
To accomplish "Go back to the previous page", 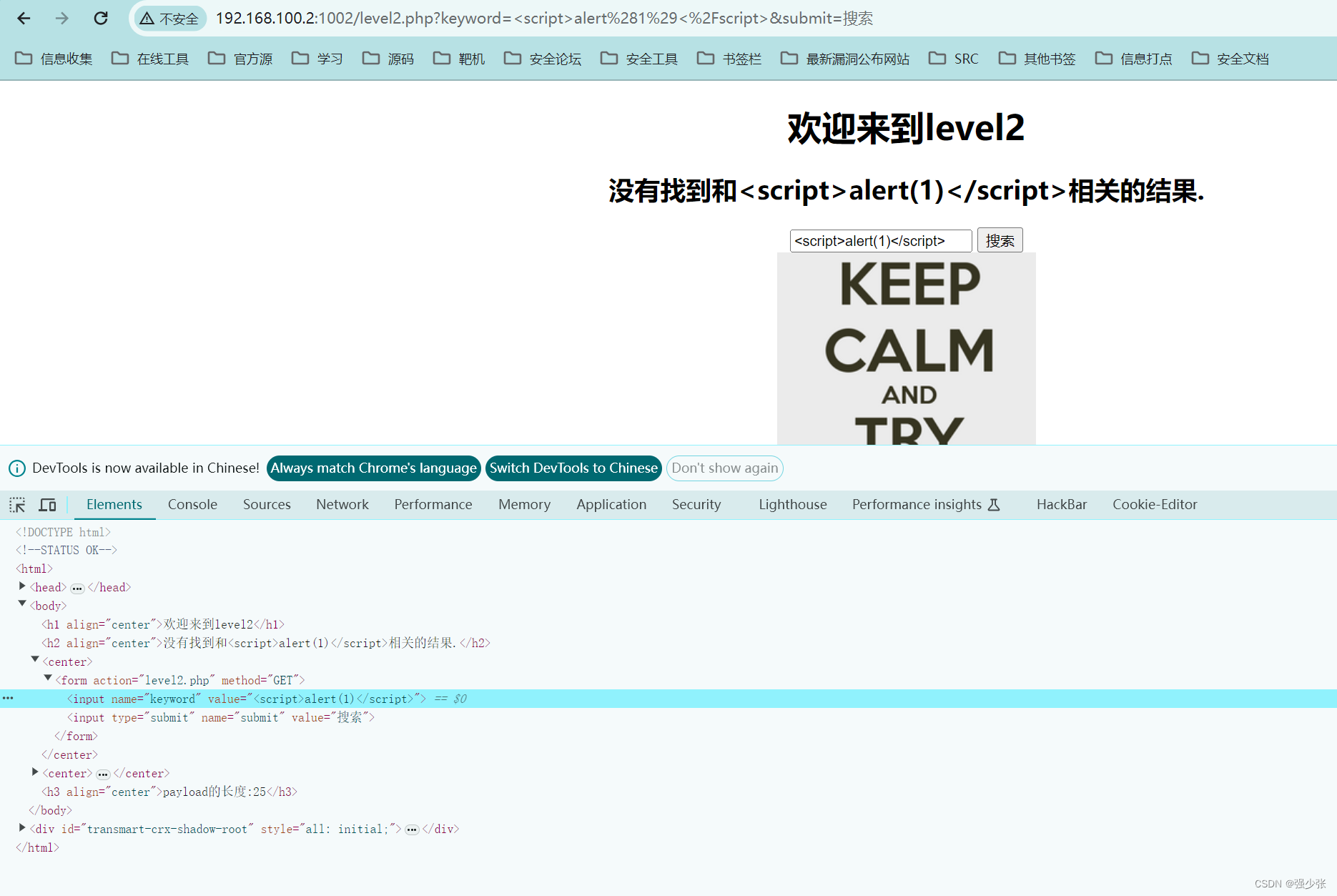I will (24, 18).
